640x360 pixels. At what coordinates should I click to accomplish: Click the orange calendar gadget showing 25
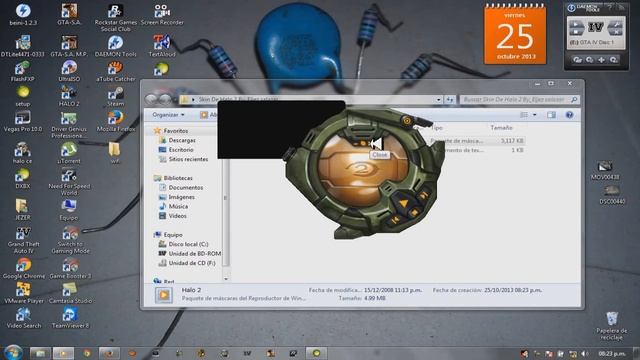coord(515,34)
